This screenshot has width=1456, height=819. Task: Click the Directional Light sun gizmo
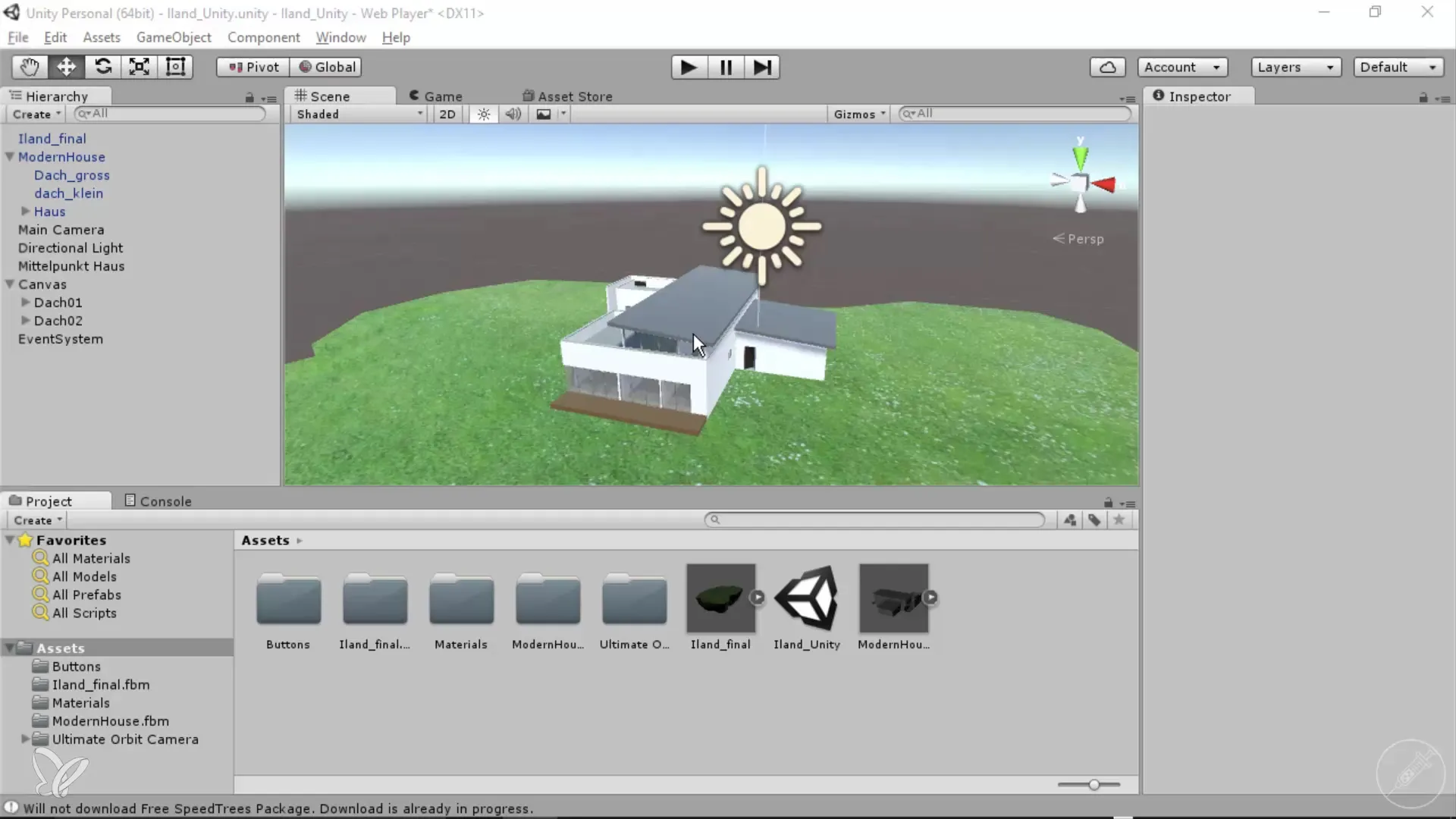[761, 226]
